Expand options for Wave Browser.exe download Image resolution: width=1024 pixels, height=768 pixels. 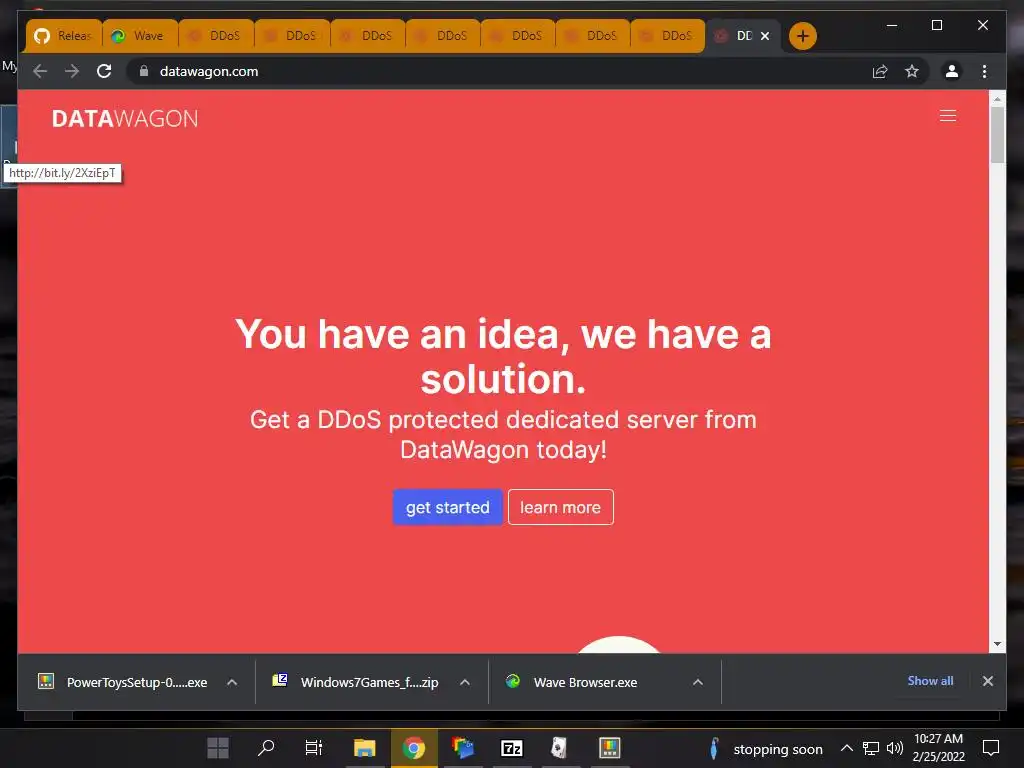pyautogui.click(x=697, y=682)
